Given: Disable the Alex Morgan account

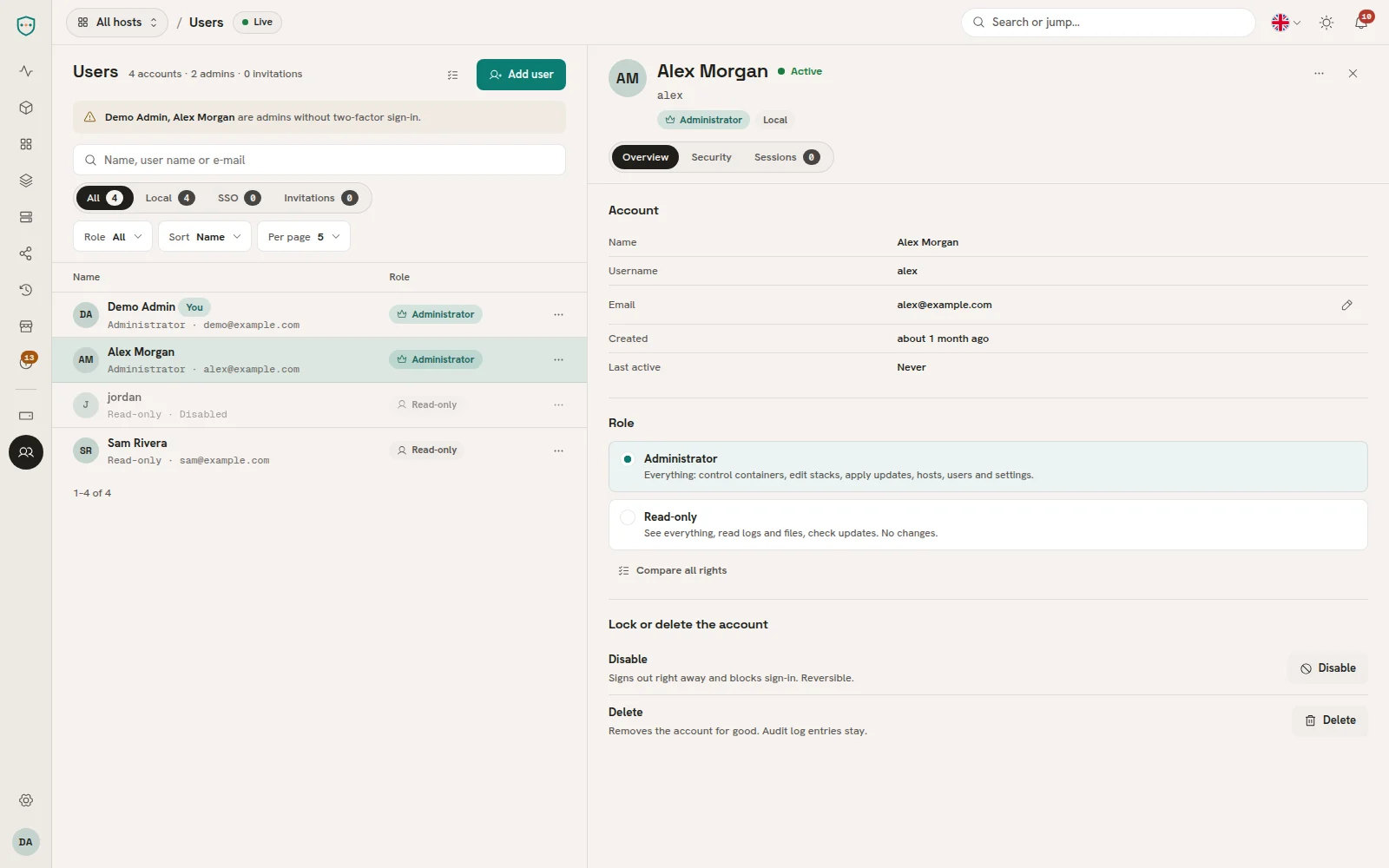Looking at the screenshot, I should coord(1327,668).
